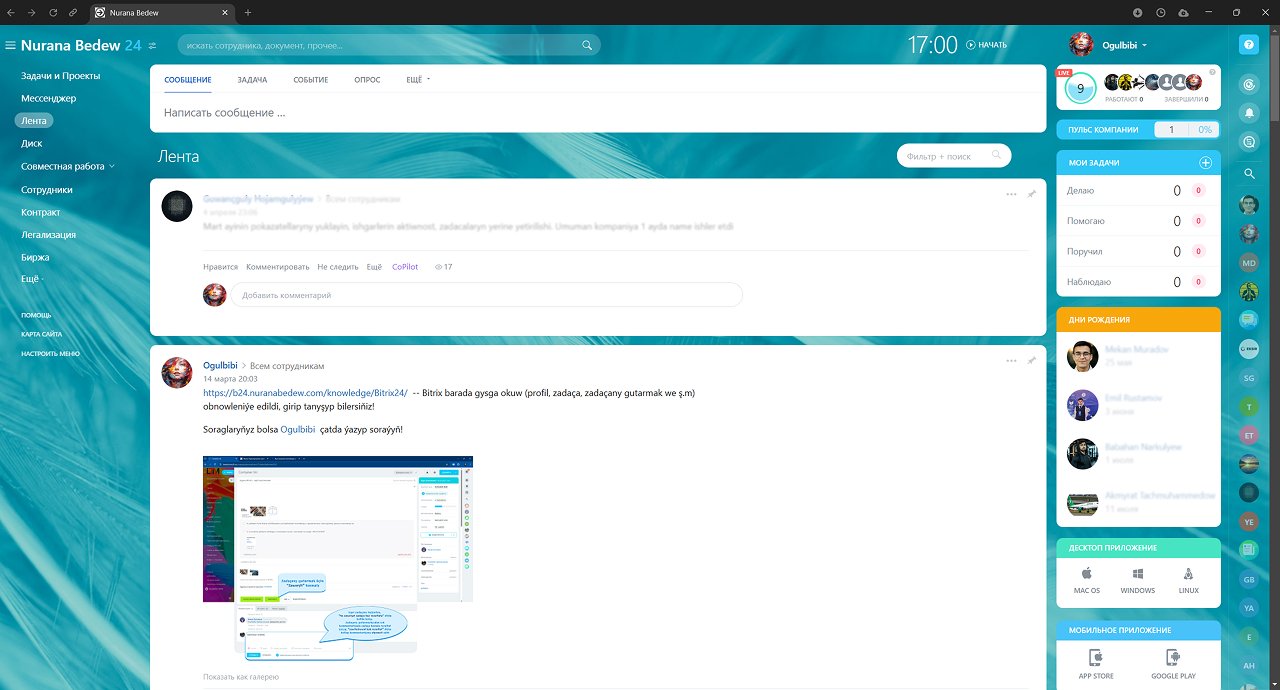Download the Mac OS desktop app
Viewport: 1280px width, 690px height.
tap(1087, 580)
